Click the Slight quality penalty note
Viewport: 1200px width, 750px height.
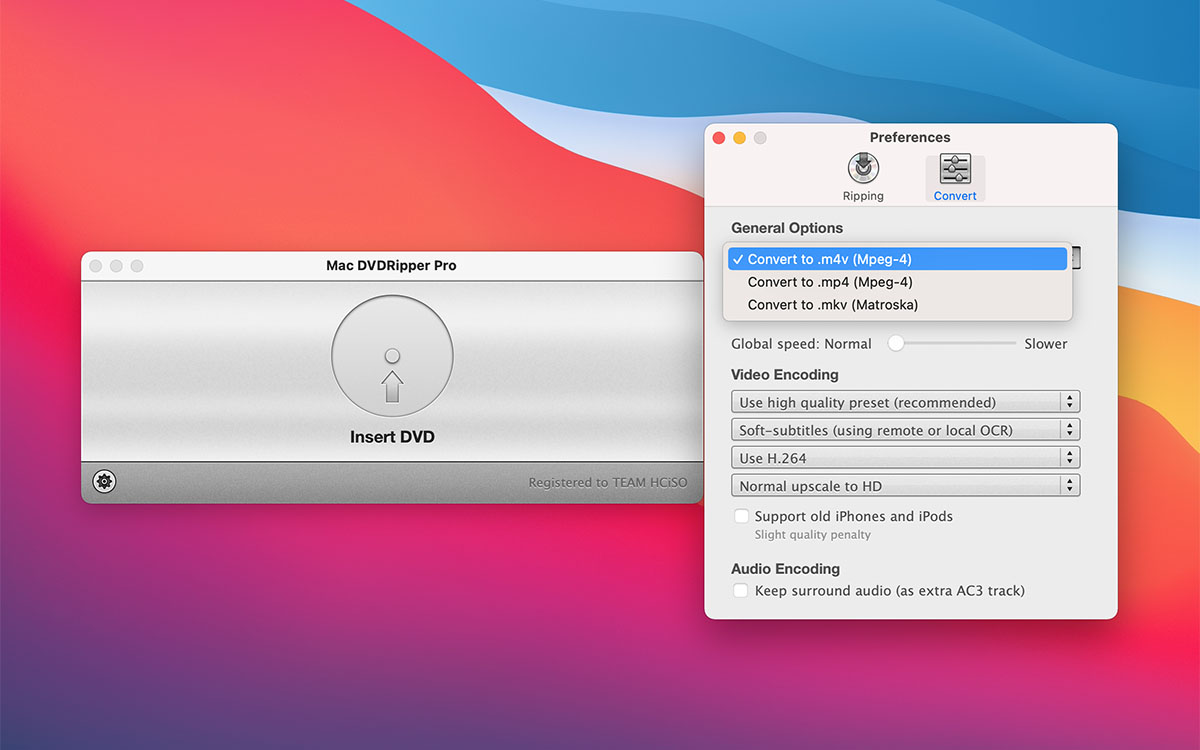[x=813, y=535]
